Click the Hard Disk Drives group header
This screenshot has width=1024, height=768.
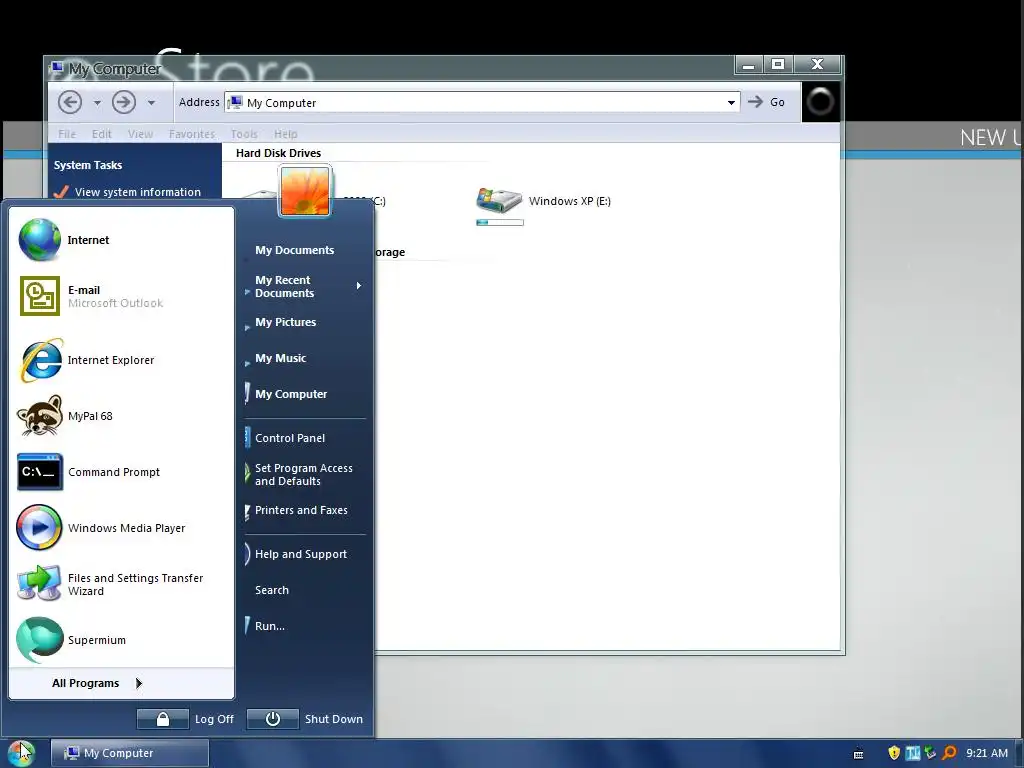[278, 153]
